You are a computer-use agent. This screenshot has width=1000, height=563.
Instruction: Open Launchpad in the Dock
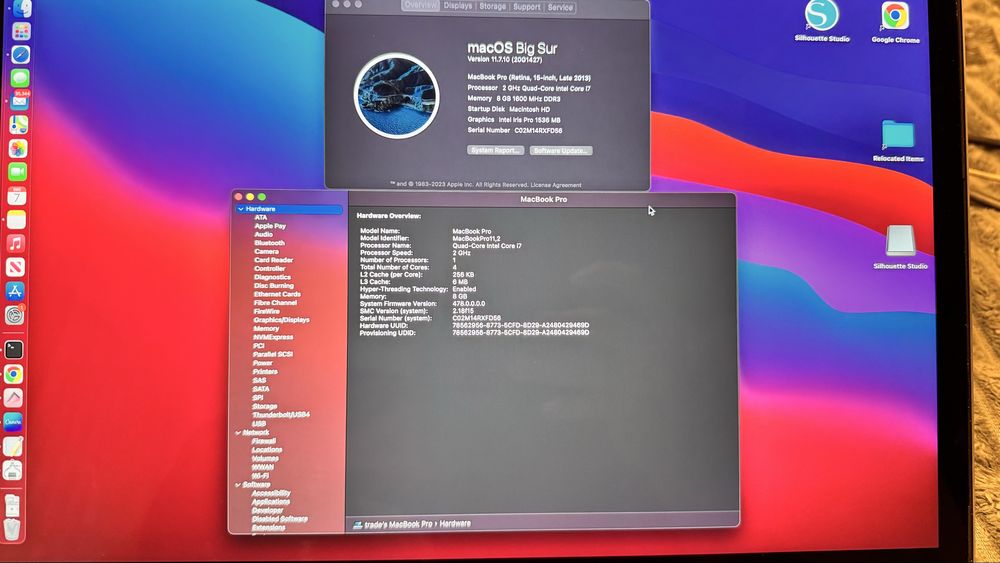[21, 31]
